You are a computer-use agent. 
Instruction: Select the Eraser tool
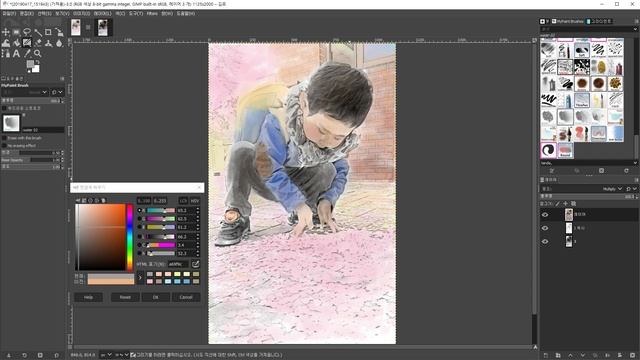(38, 43)
